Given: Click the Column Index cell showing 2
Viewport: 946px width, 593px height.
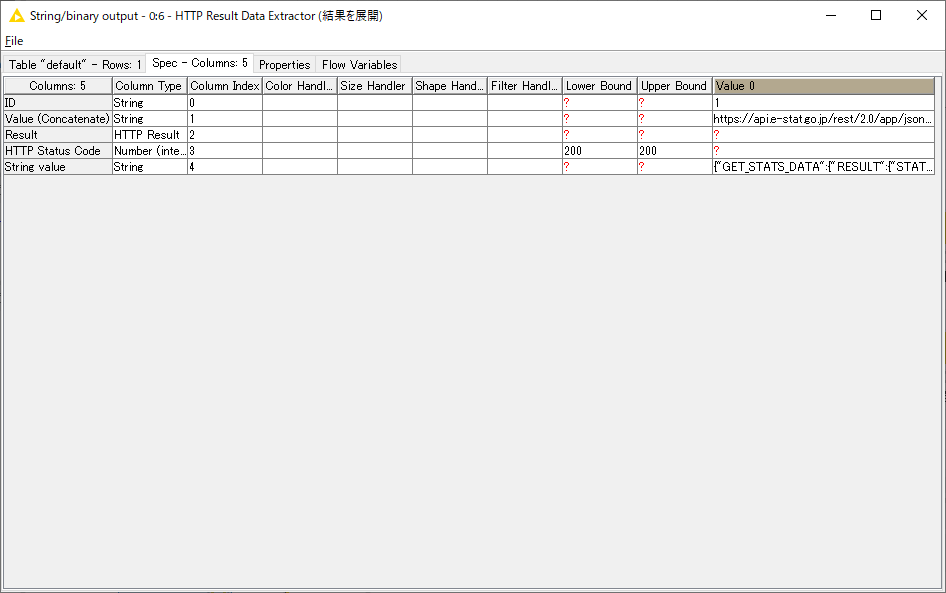Looking at the screenshot, I should (225, 135).
